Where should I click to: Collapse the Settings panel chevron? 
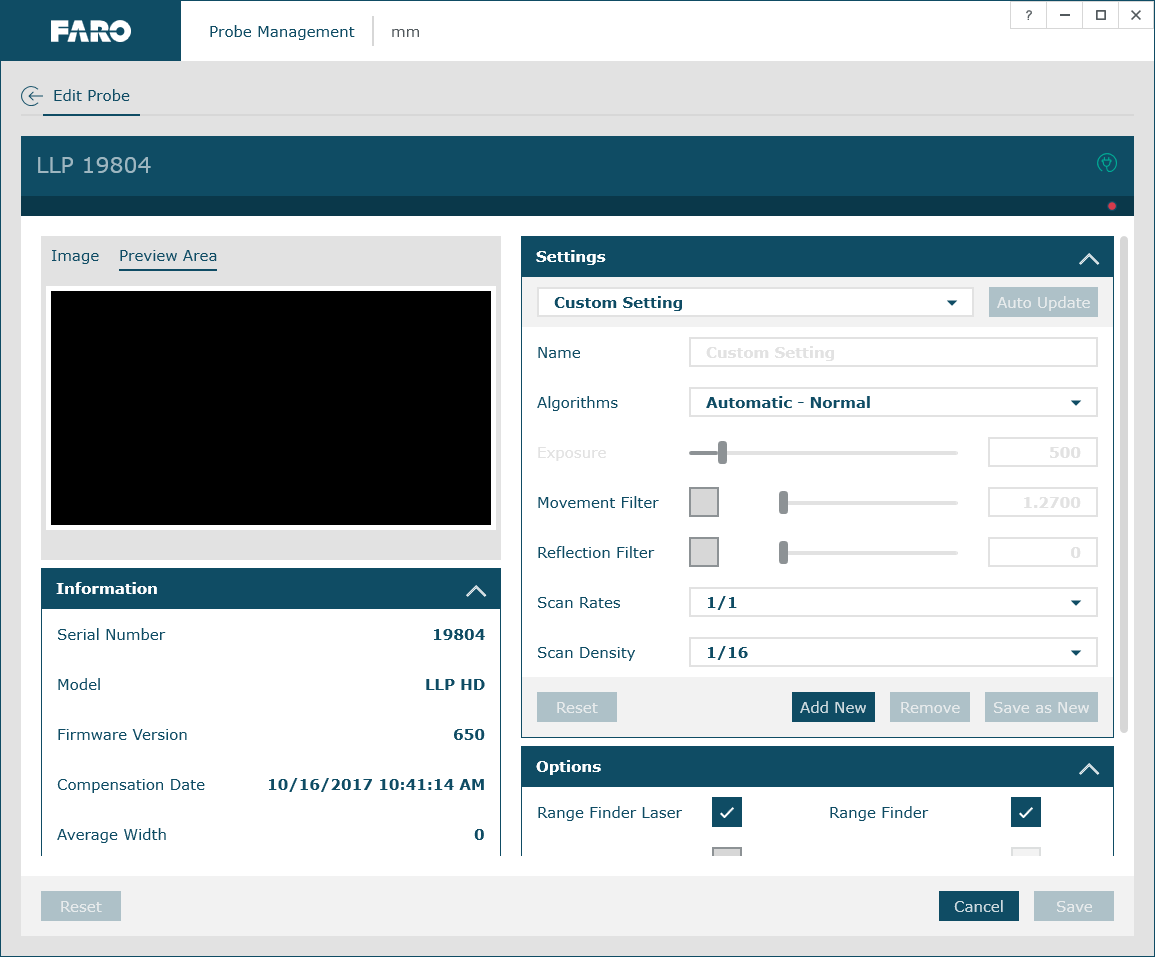(x=1089, y=258)
